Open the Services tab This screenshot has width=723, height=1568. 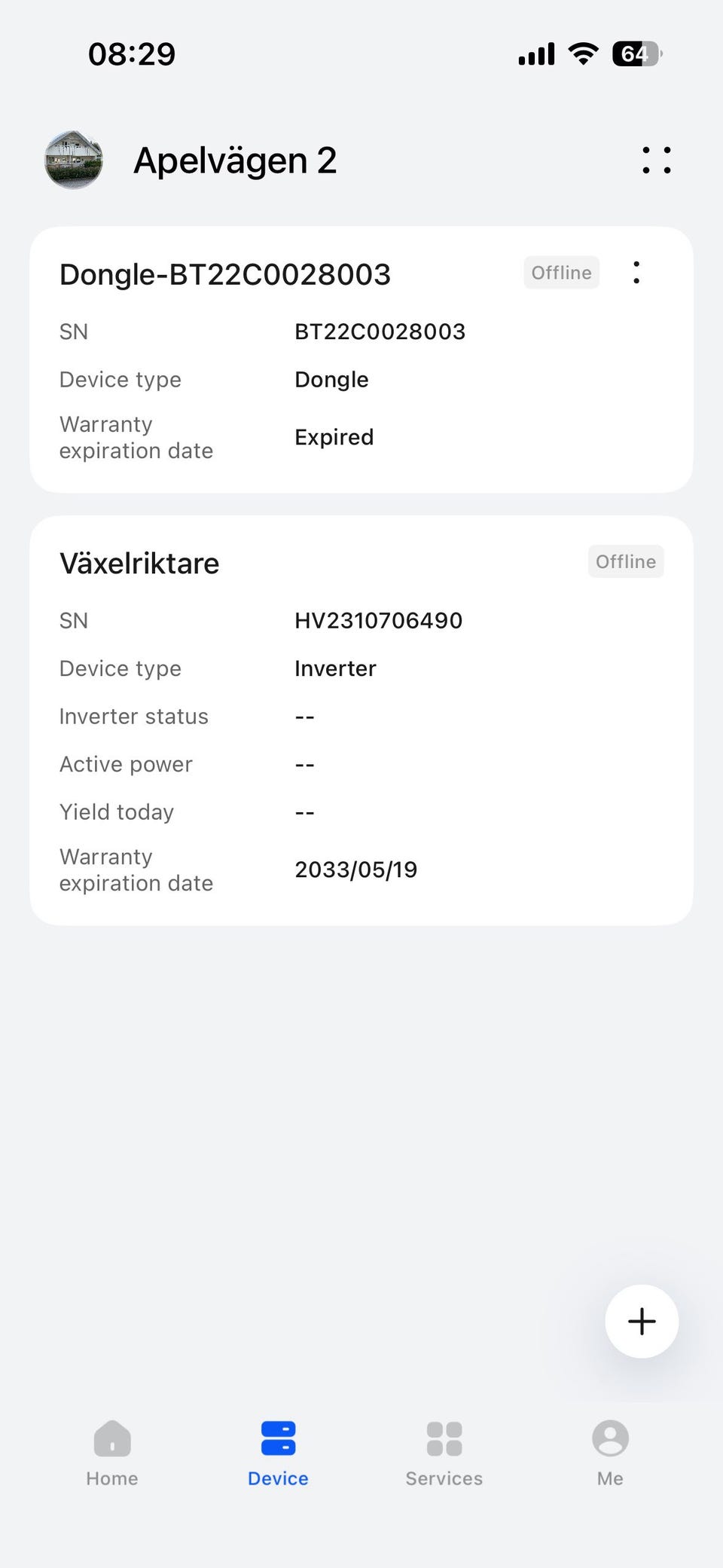(x=444, y=1453)
